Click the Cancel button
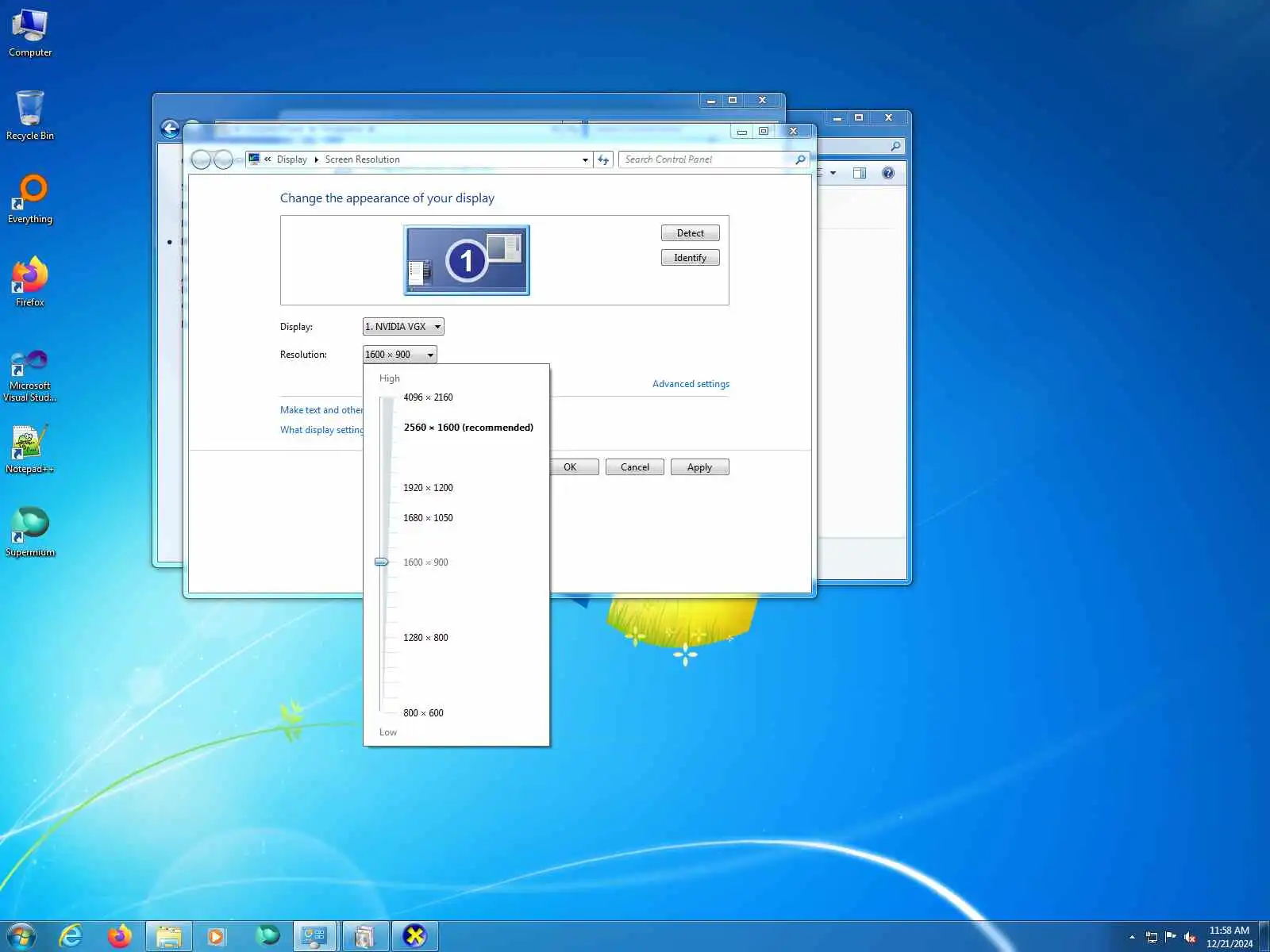Image resolution: width=1270 pixels, height=952 pixels. [635, 467]
